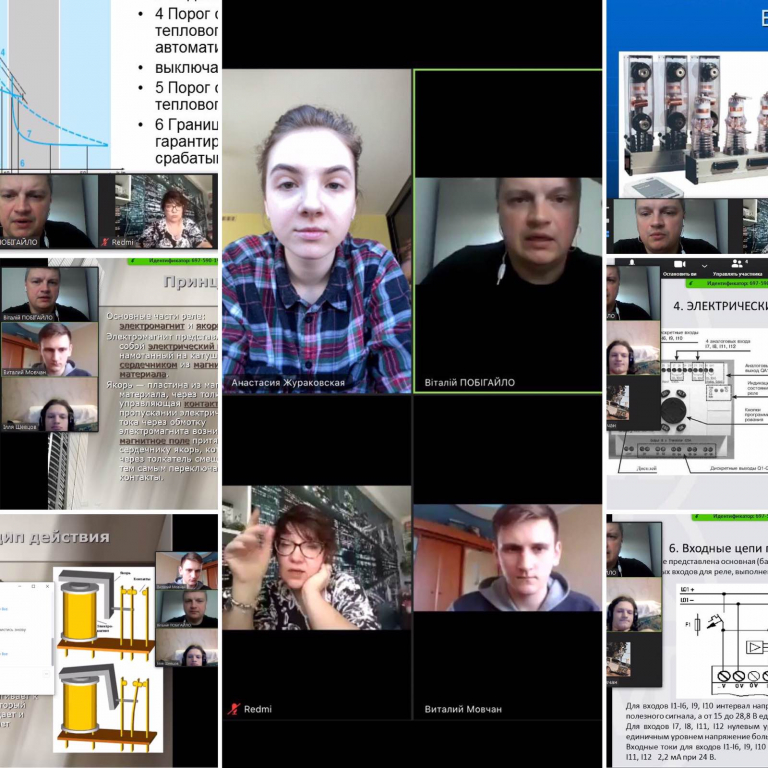Close the small white popup window
The image size is (768, 768).
(x=47, y=586)
